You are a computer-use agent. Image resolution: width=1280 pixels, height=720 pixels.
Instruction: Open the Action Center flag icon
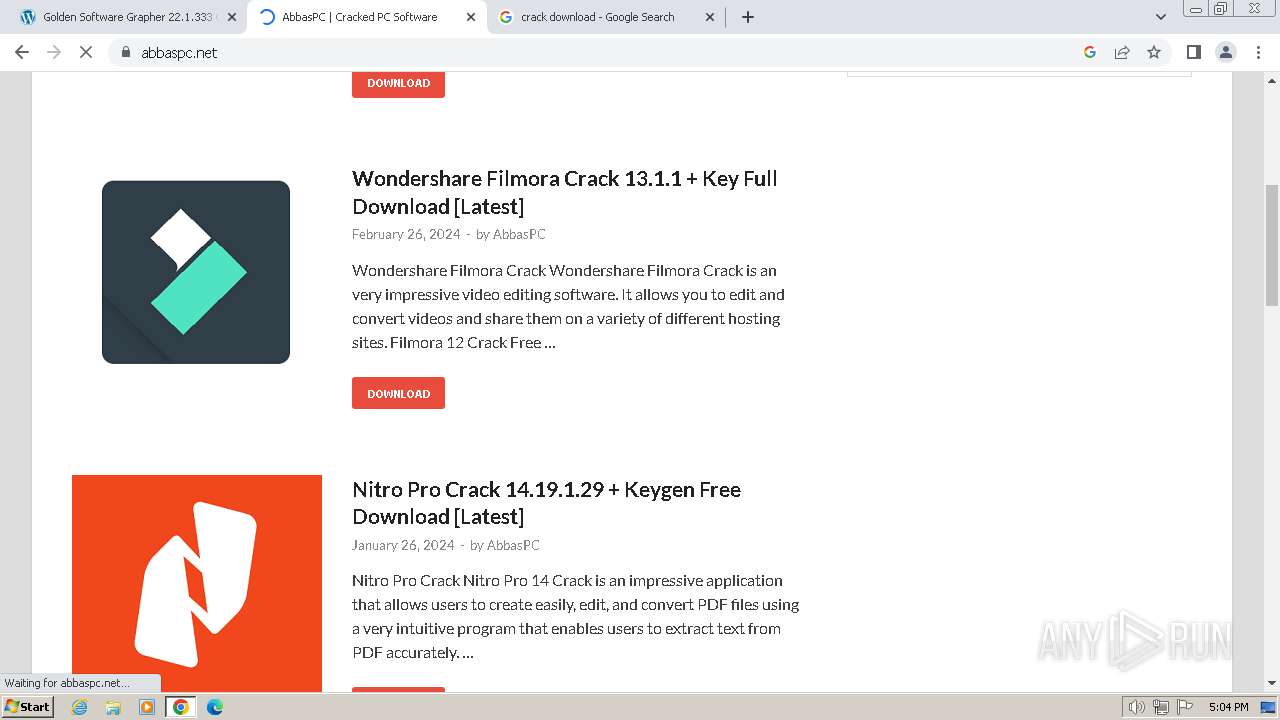[x=1183, y=707]
